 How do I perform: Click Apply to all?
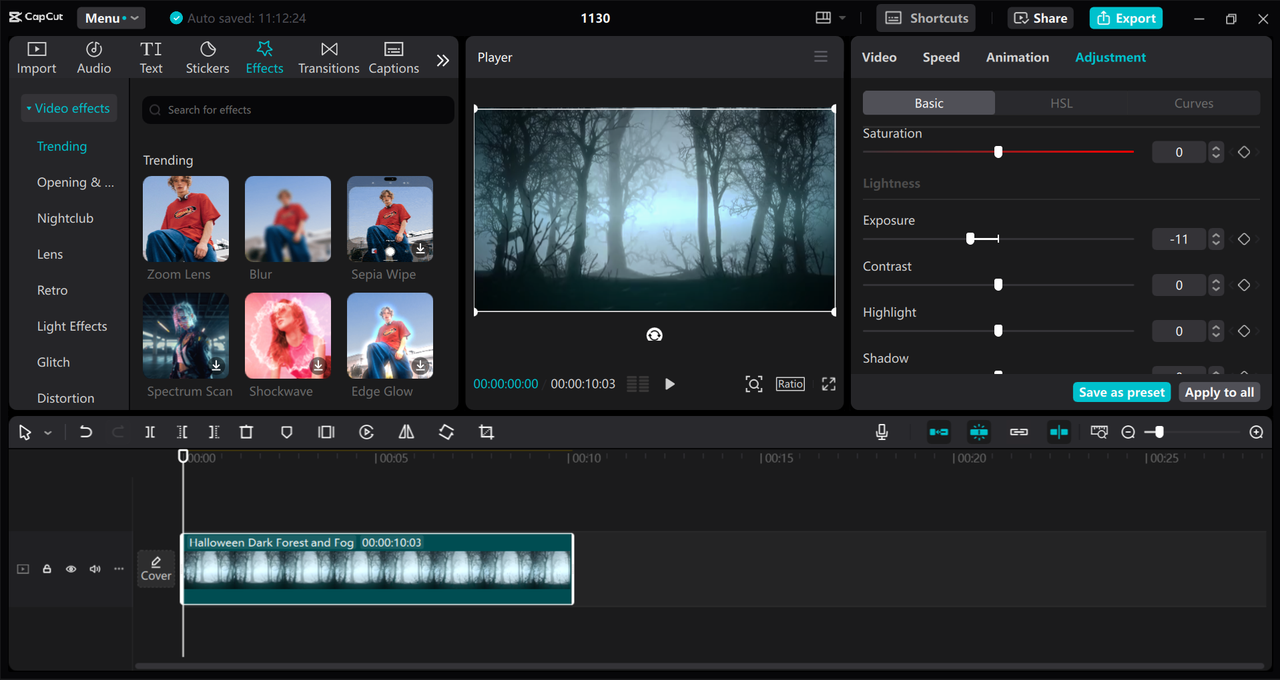1219,392
